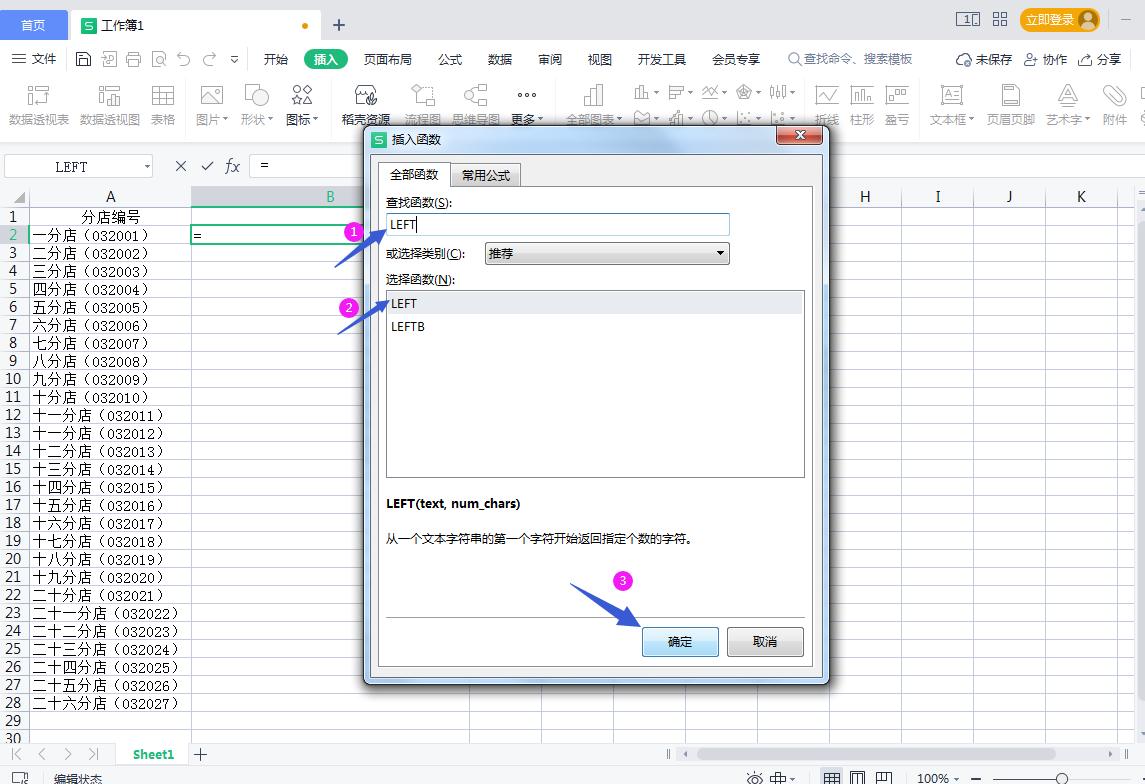Toggle eye protection mode icon in status bar
This screenshot has width=1145, height=784.
point(755,778)
